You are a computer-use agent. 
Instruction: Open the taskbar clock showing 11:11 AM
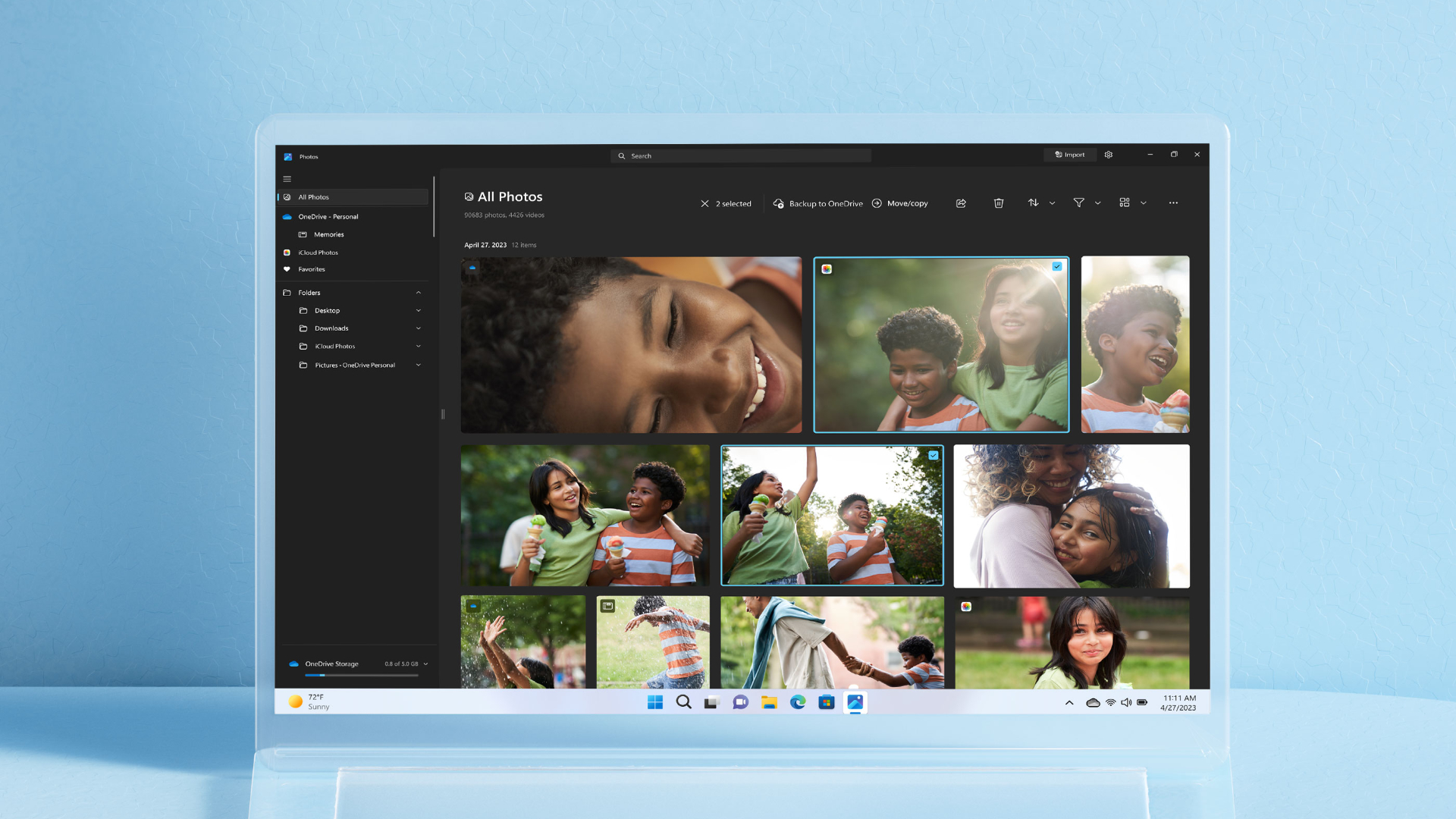1178,703
